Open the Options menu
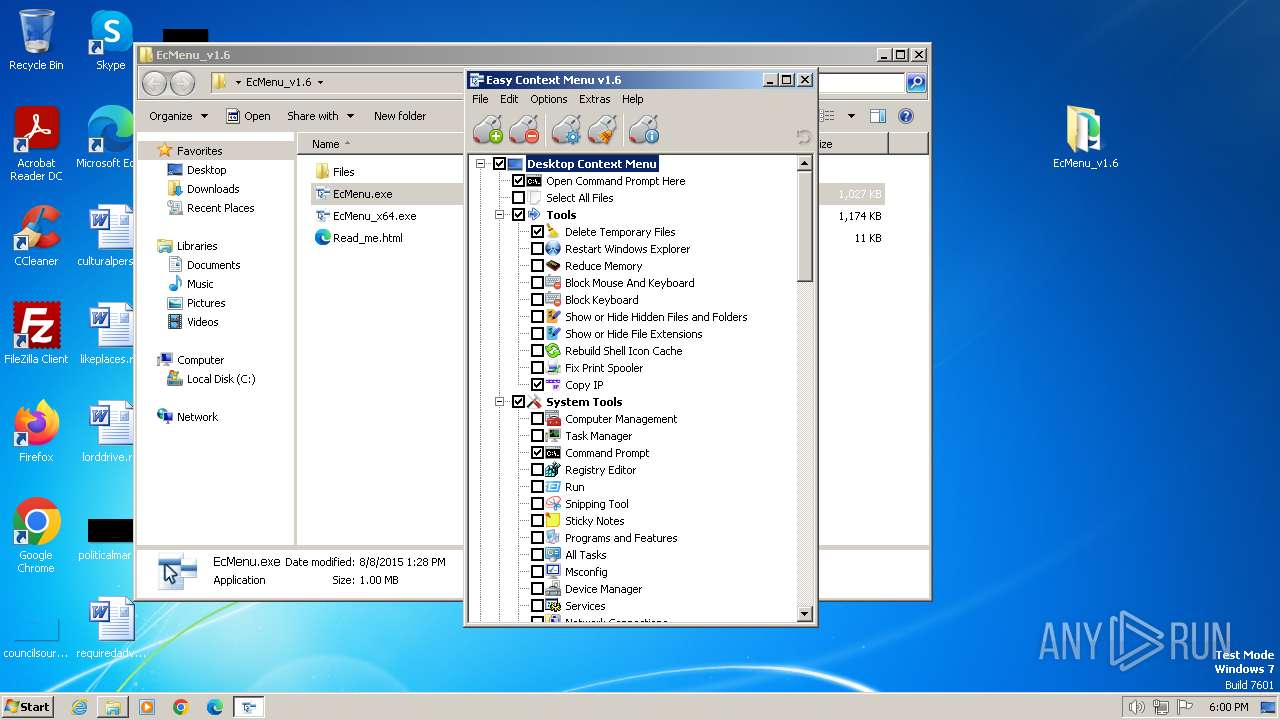1280x720 pixels. click(548, 99)
